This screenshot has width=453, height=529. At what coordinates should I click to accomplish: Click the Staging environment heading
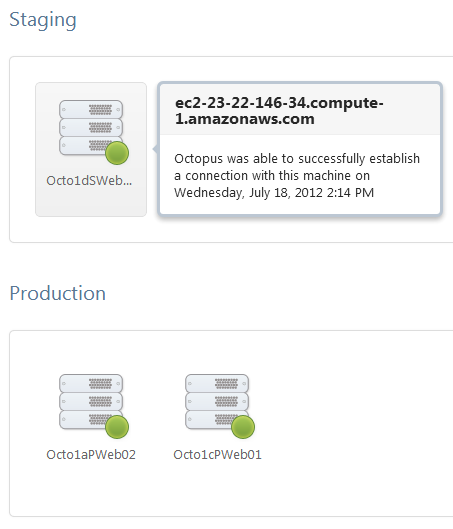pos(43,20)
